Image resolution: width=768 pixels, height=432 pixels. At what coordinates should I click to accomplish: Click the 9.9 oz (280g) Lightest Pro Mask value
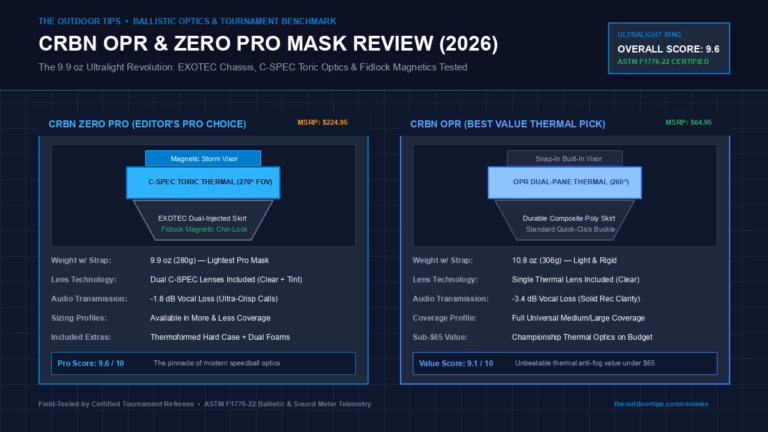click(209, 260)
